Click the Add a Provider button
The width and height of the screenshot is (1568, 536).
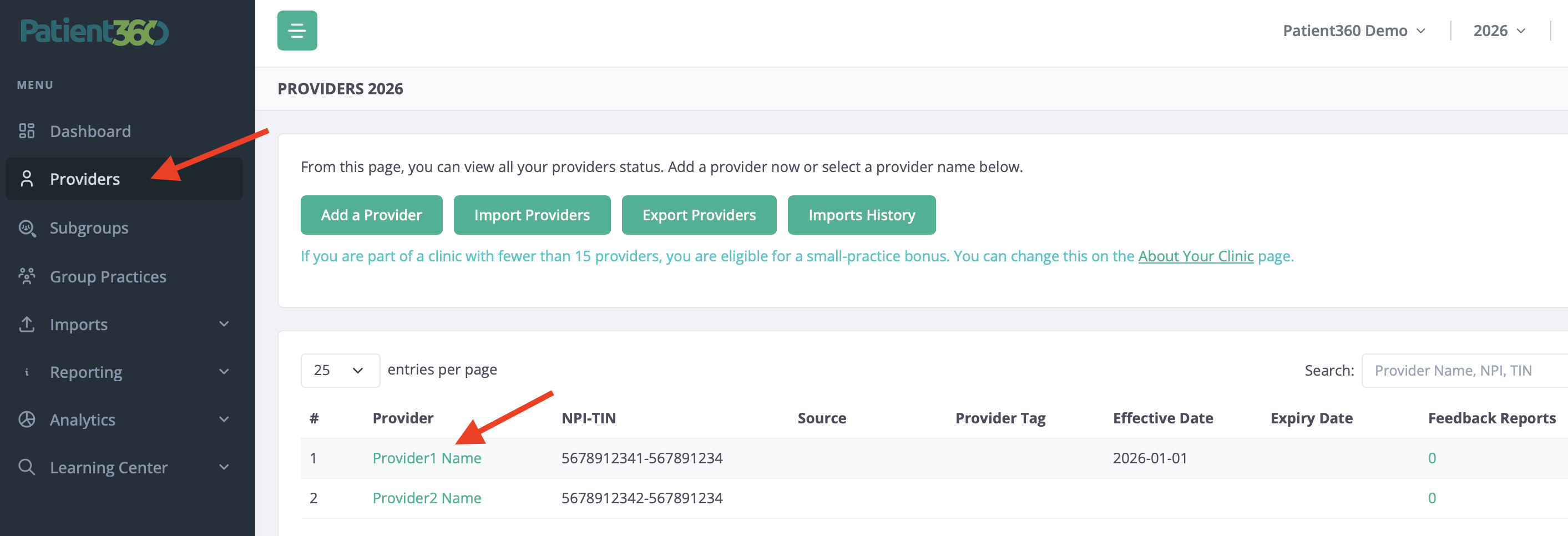pyautogui.click(x=371, y=215)
